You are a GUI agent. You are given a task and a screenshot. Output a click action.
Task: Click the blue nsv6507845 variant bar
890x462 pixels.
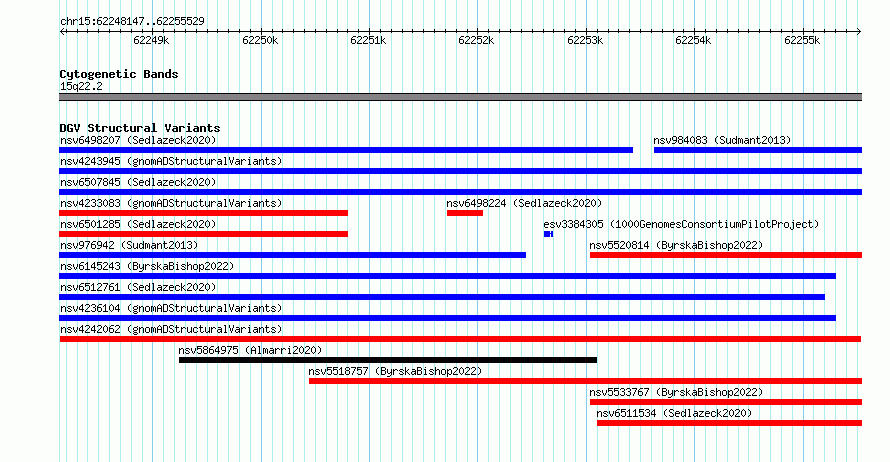460,192
